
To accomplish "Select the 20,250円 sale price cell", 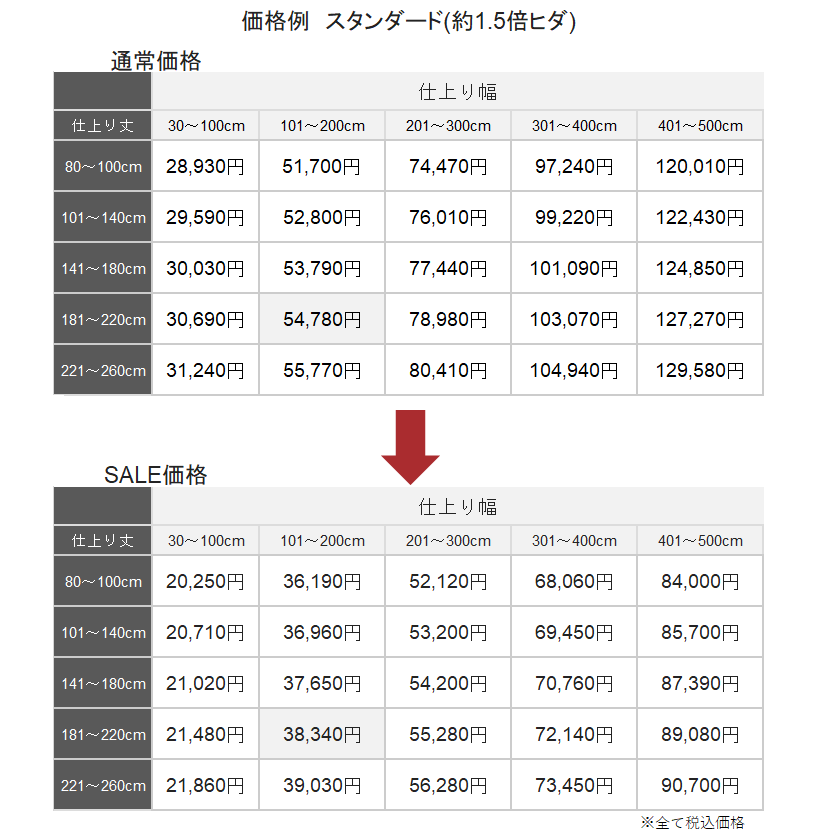I will 205,581.
